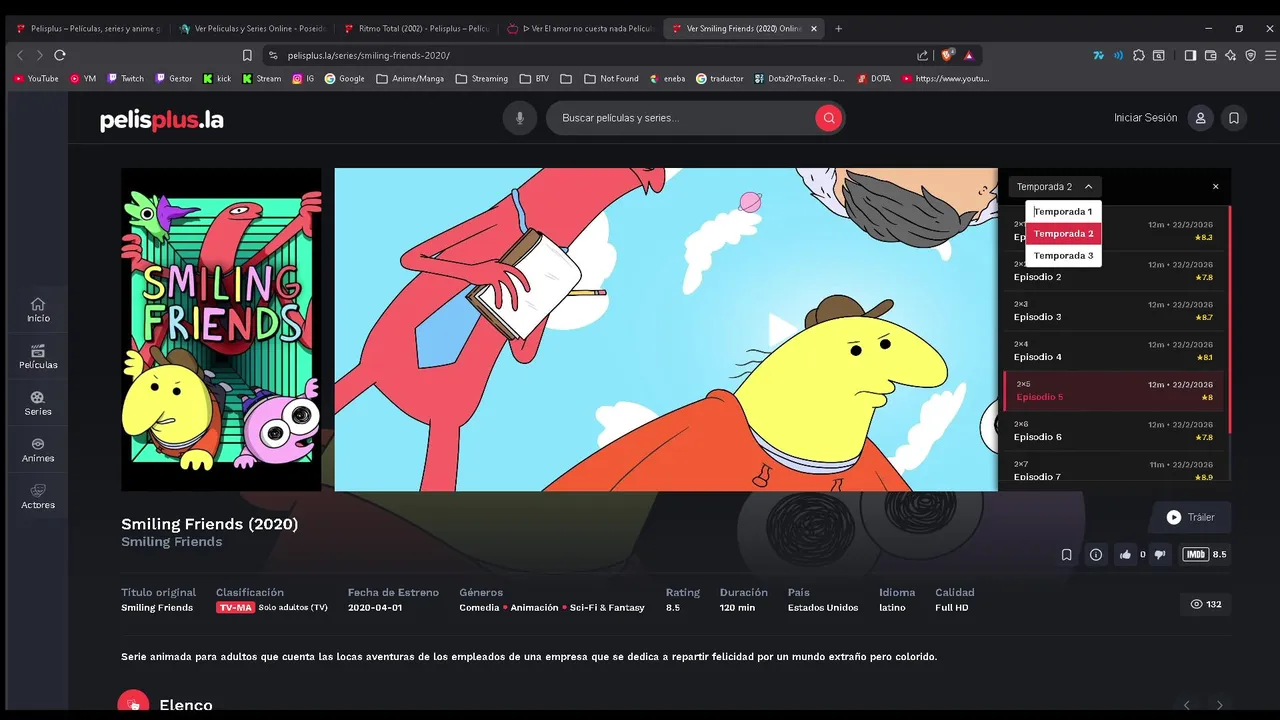Open the YouTube bookmark
The width and height of the screenshot is (1280, 720).
click(x=36, y=78)
